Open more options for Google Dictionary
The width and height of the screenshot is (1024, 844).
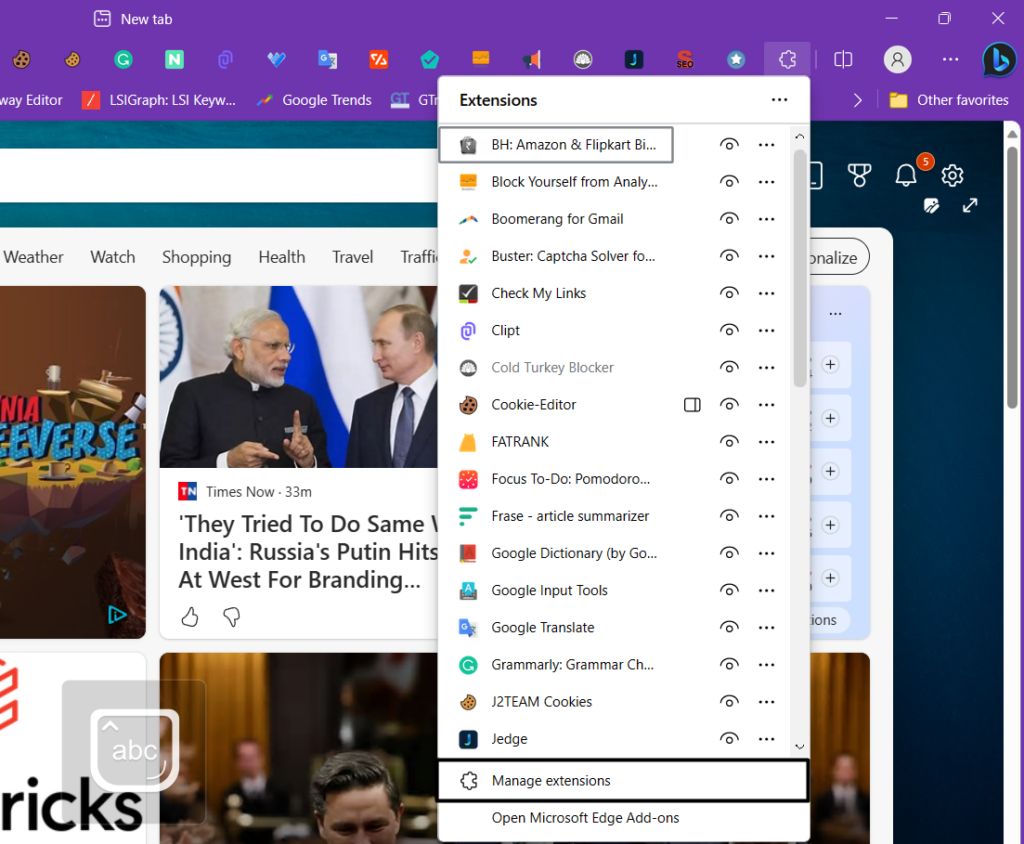click(x=766, y=553)
